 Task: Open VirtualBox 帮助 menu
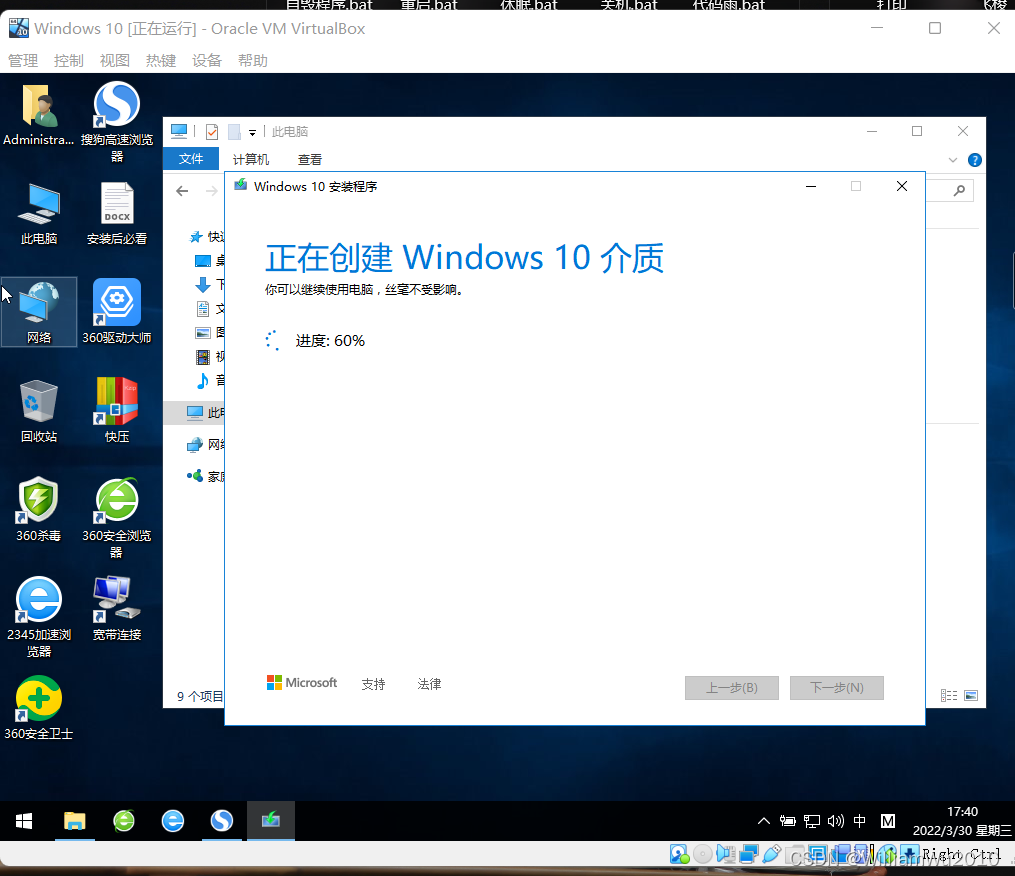pyautogui.click(x=252, y=61)
